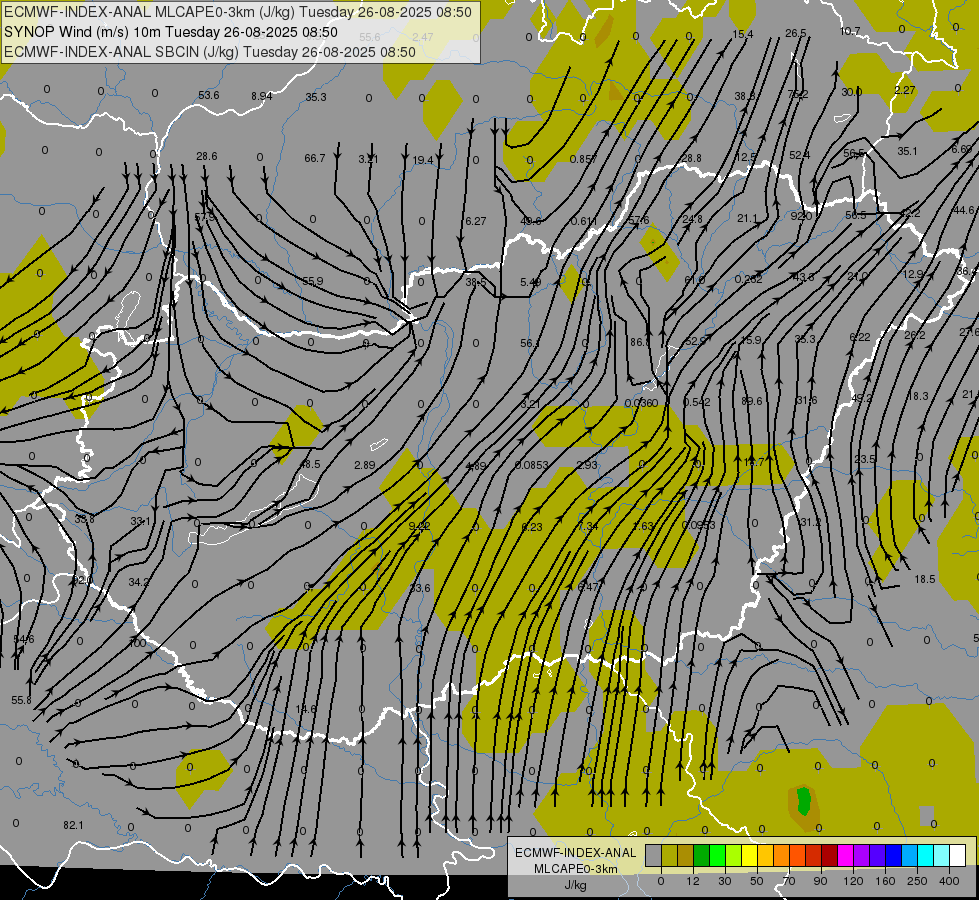This screenshot has width=979, height=900.
Task: Select the lime green legend swatch at 30
Action: pyautogui.click(x=734, y=855)
